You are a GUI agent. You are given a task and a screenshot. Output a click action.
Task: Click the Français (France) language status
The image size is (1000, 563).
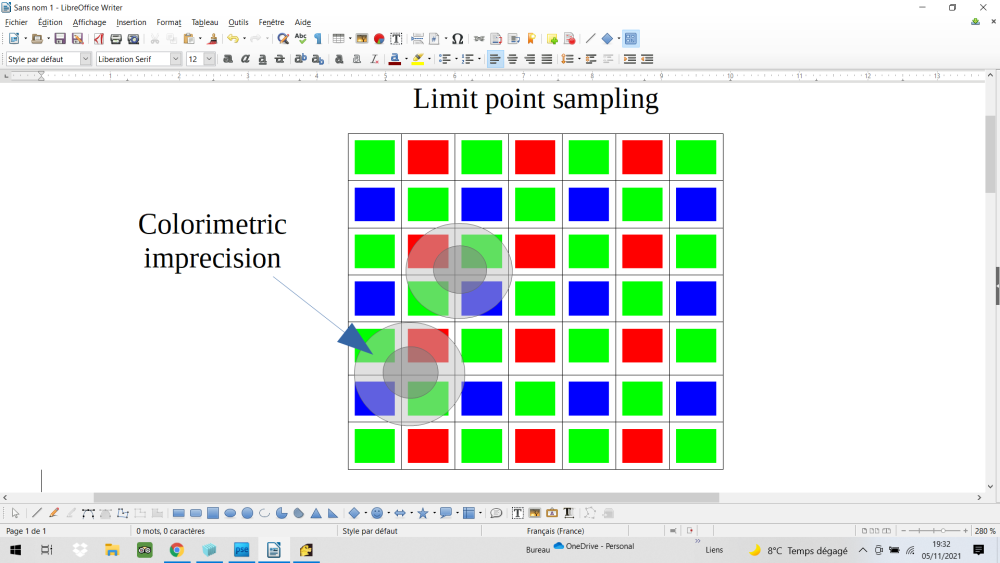click(x=555, y=531)
